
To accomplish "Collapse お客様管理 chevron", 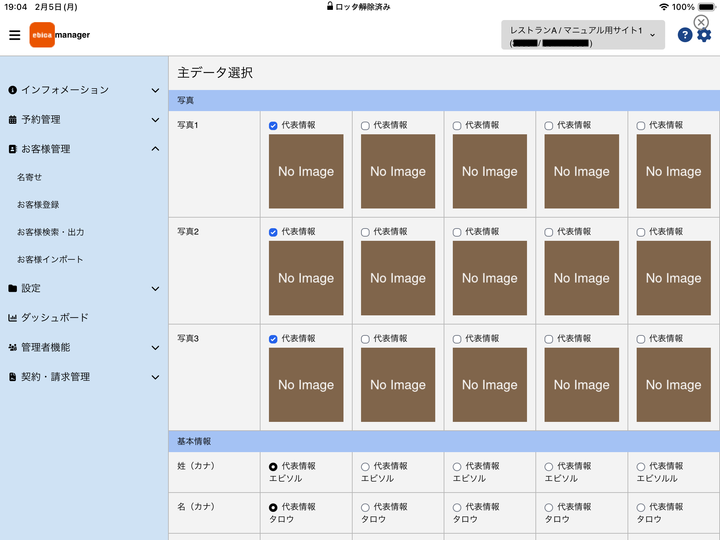I will [155, 149].
